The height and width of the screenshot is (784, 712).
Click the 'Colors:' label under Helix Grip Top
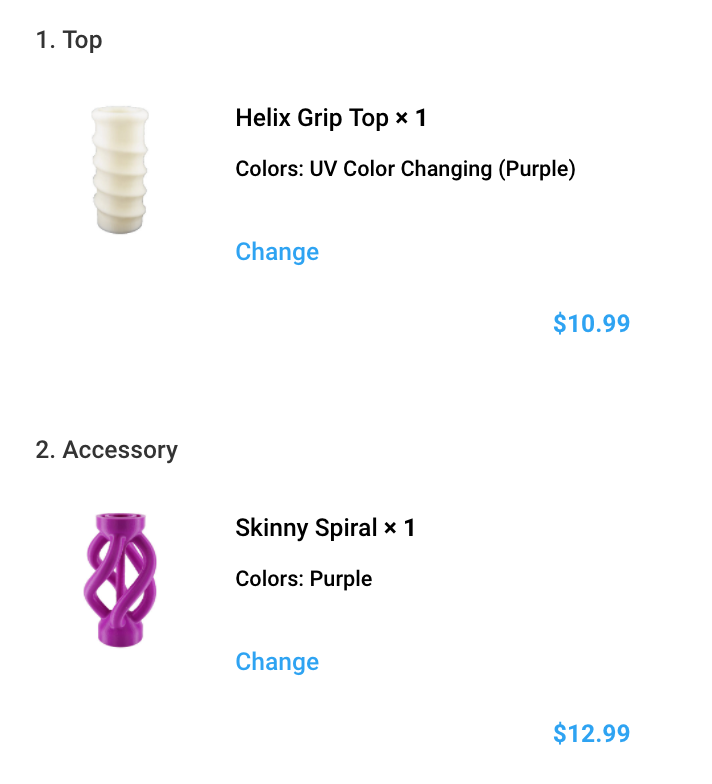coord(270,169)
